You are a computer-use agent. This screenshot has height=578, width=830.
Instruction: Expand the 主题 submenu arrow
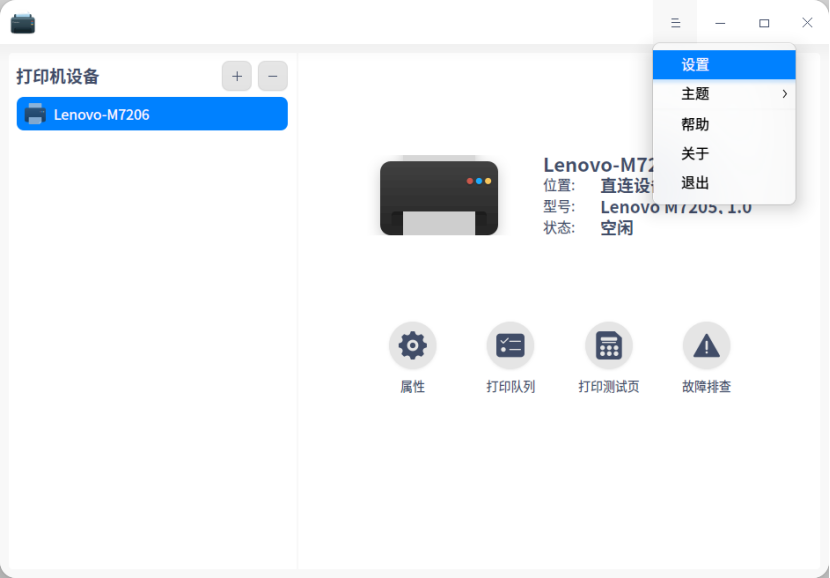[x=784, y=94]
